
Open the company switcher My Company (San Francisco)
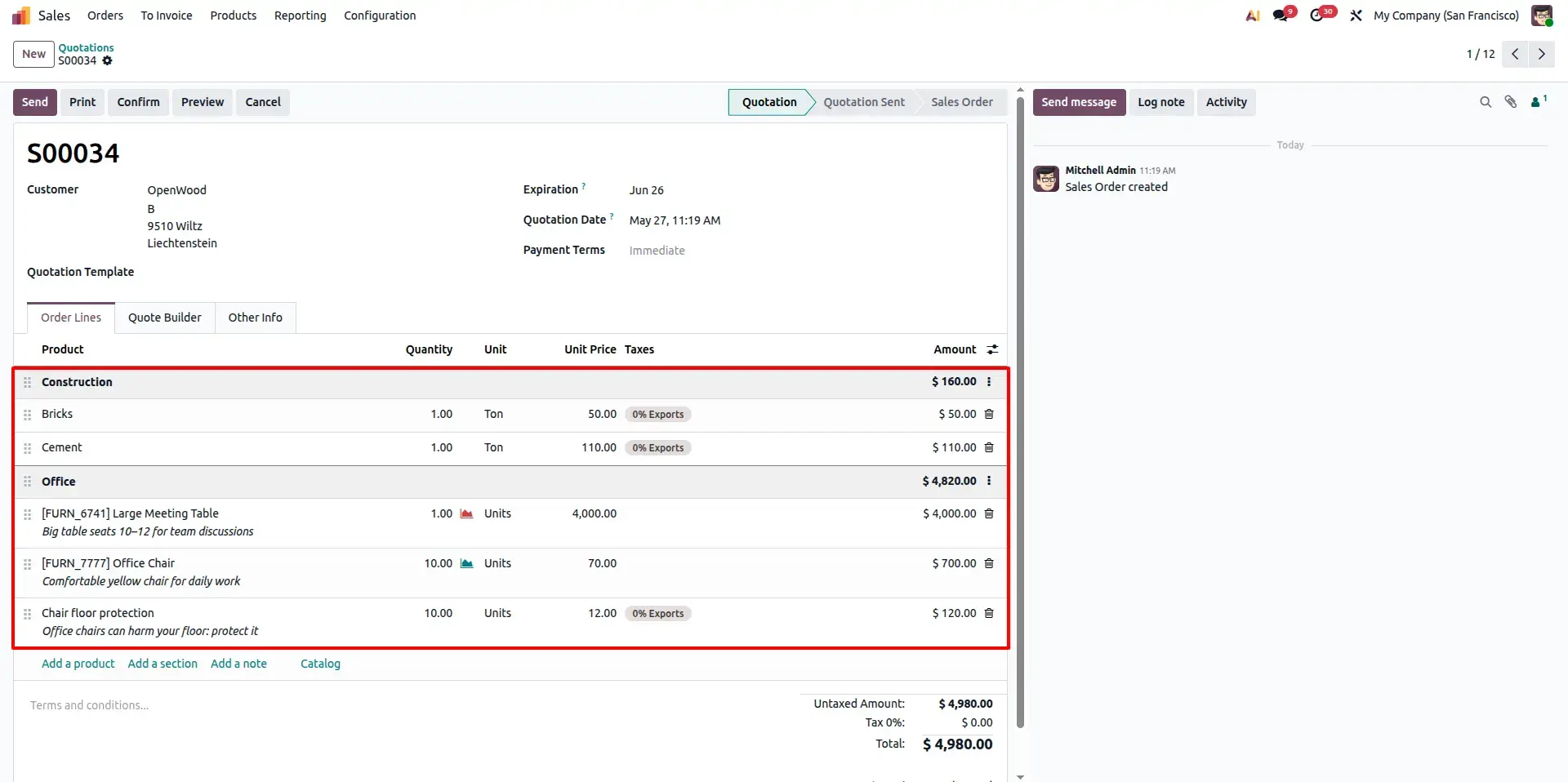click(x=1446, y=16)
